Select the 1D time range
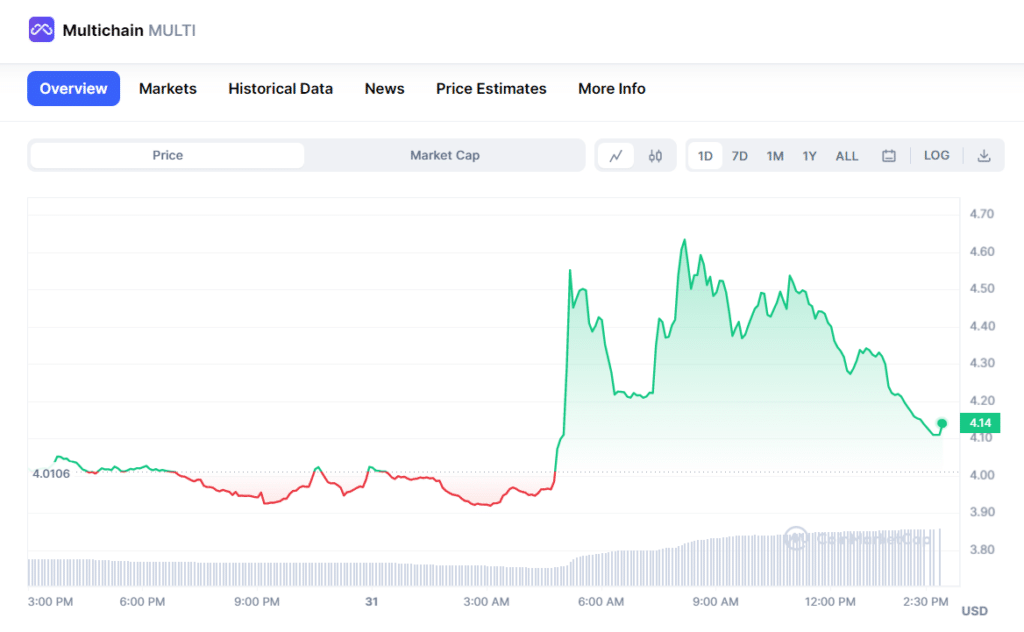Screen dimensions: 1024x632 pyautogui.click(x=705, y=156)
